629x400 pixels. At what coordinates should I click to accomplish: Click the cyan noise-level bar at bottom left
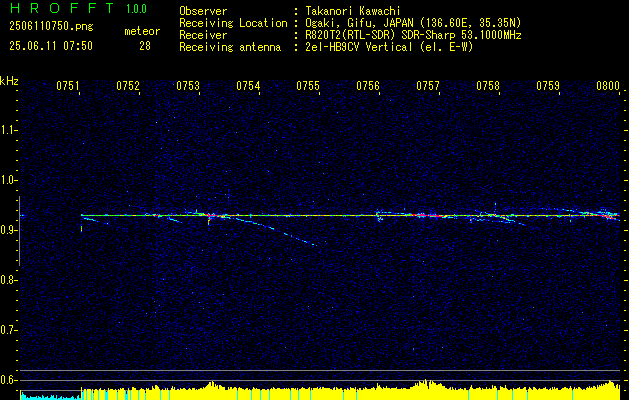pyautogui.click(x=51, y=396)
